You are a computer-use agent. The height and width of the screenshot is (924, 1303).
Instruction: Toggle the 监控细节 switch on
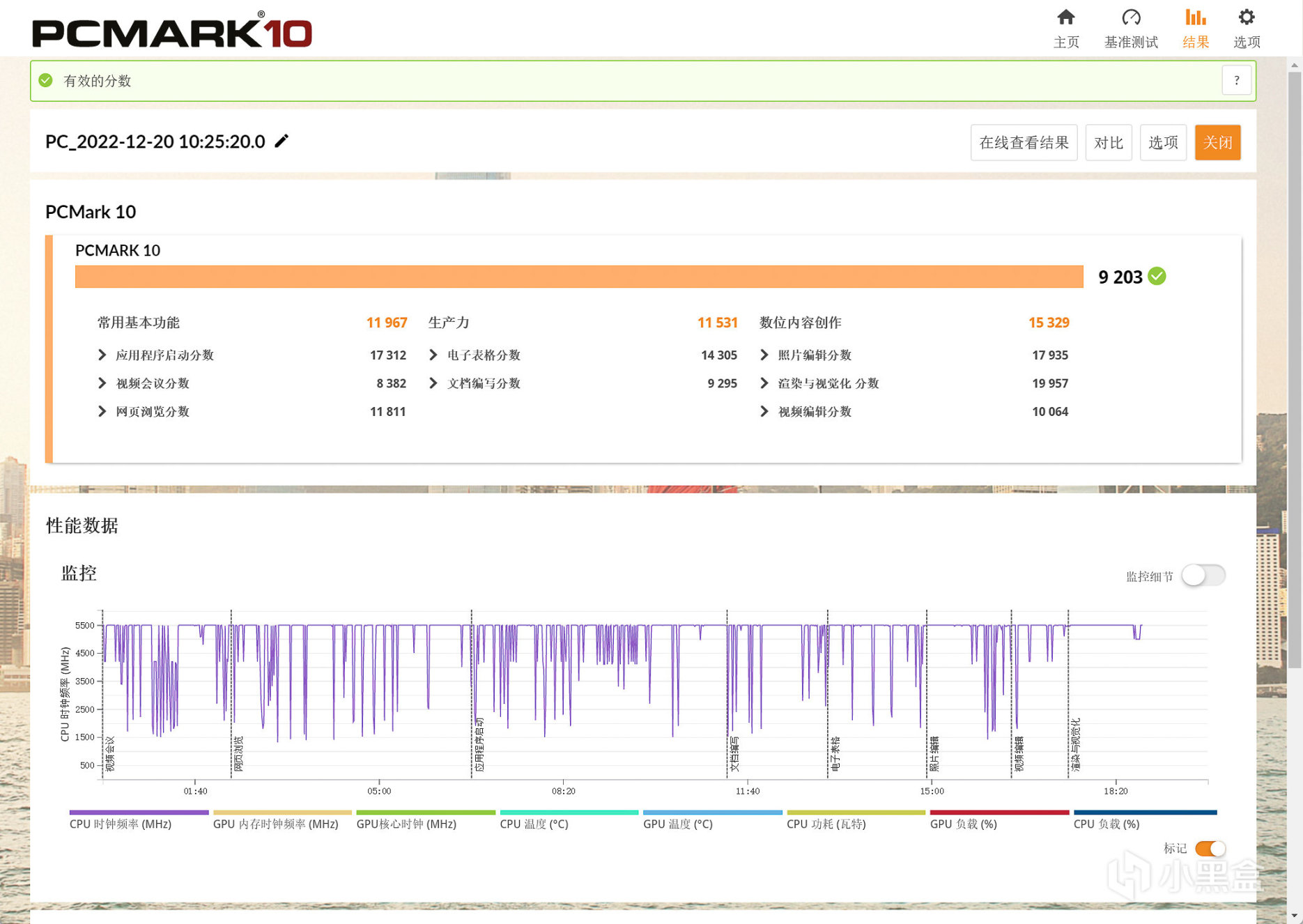pos(1203,576)
